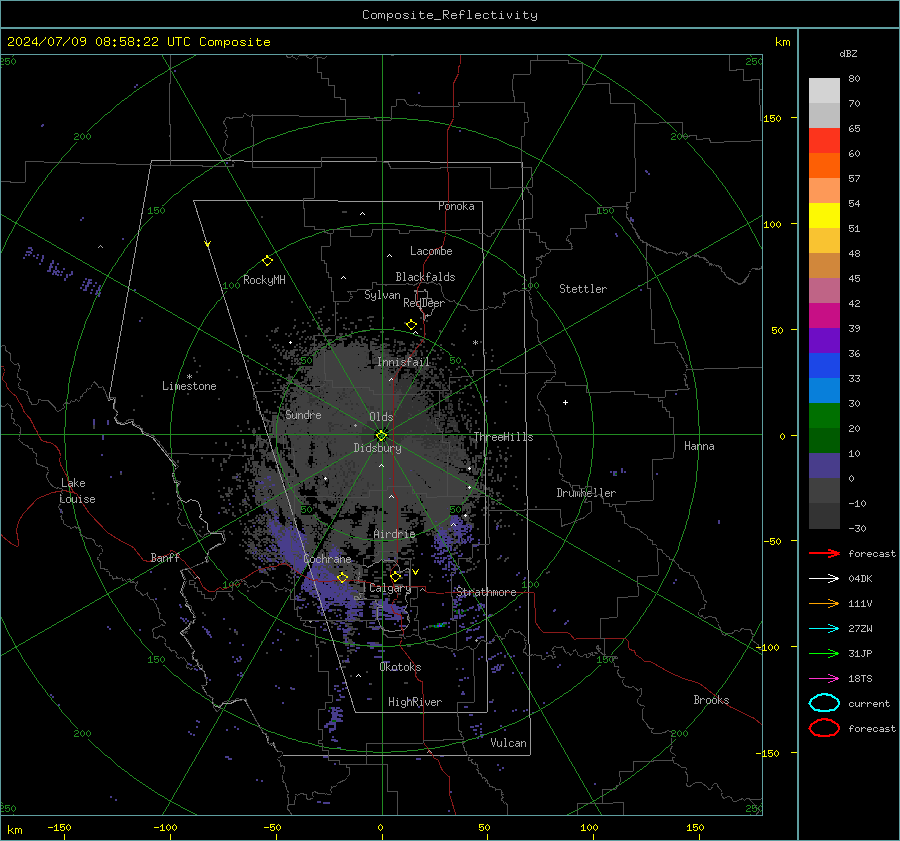Click the Innisfail city label
This screenshot has width=900, height=841.
(404, 362)
